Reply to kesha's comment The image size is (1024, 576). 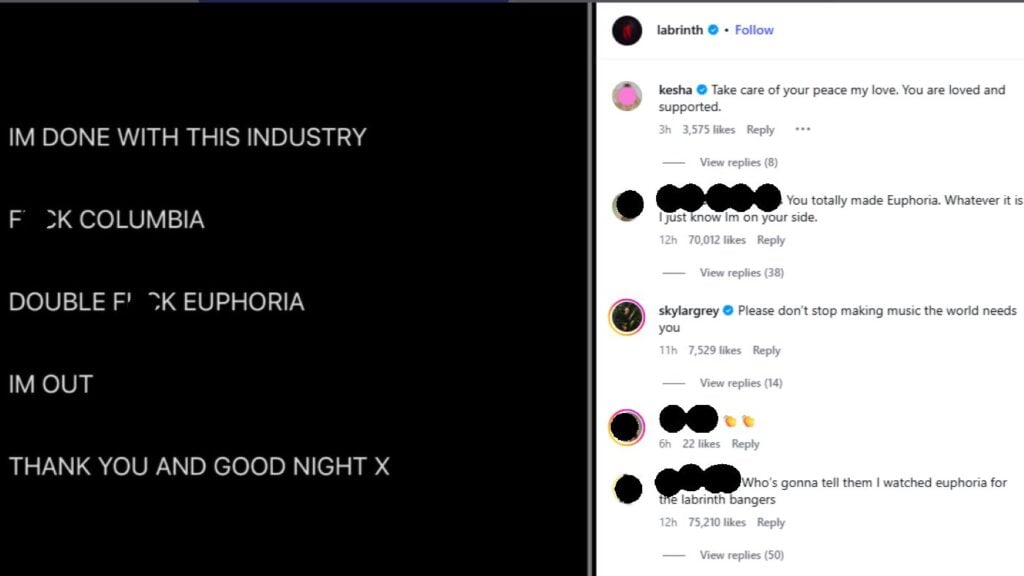[760, 130]
